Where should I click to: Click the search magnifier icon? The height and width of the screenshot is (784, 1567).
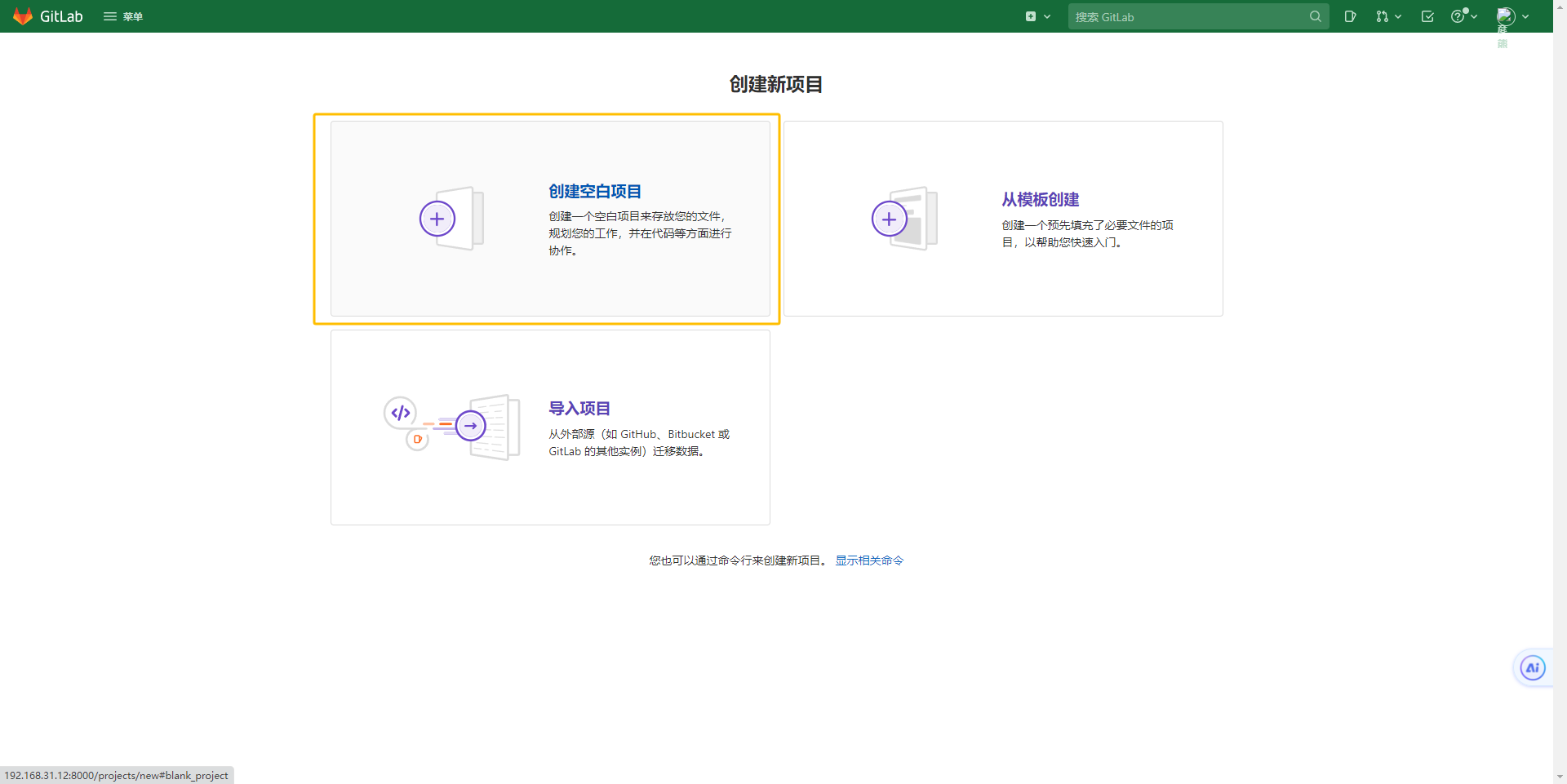click(x=1315, y=16)
